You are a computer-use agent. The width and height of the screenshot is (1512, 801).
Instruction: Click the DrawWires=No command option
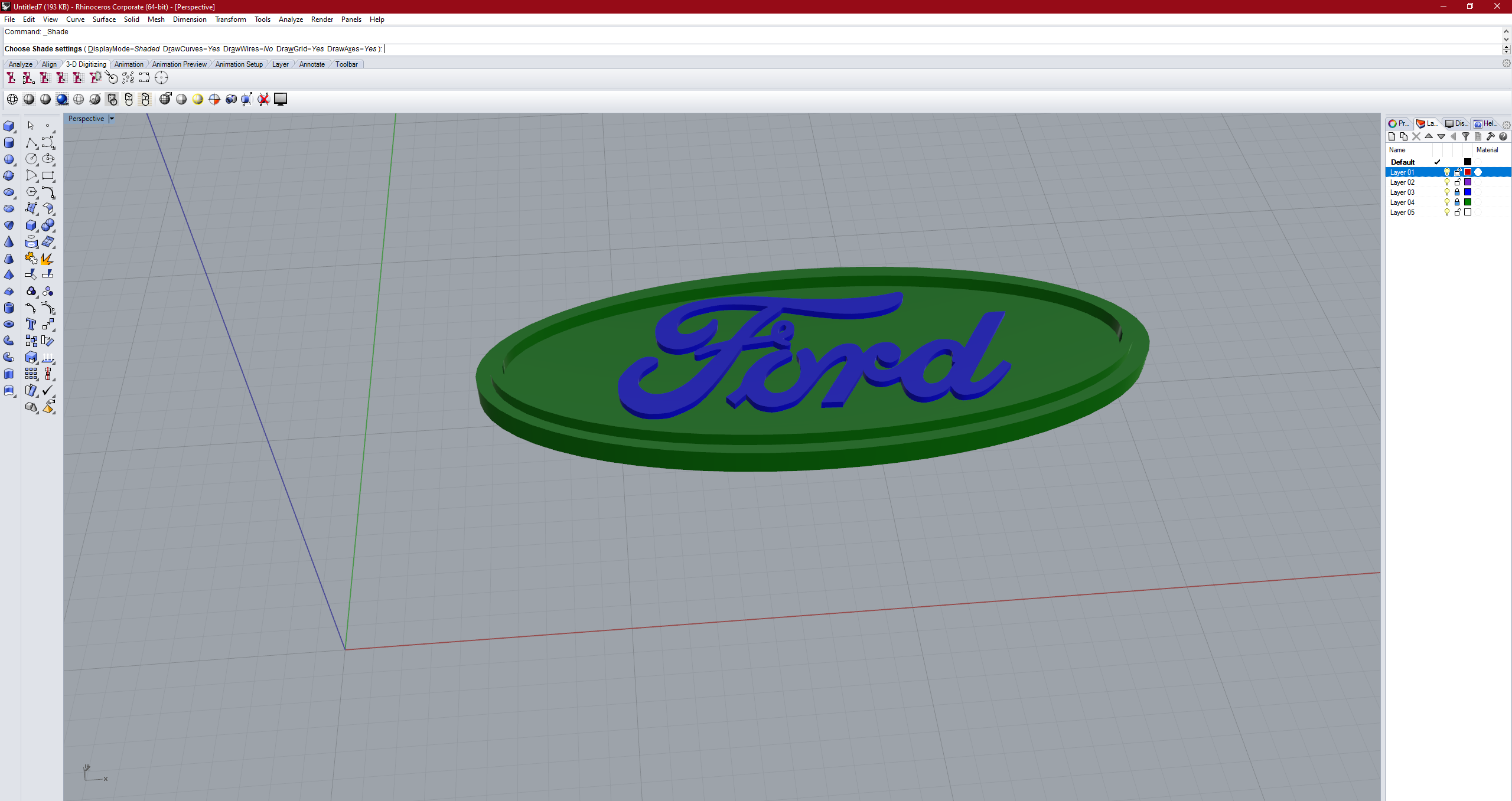[x=248, y=49]
